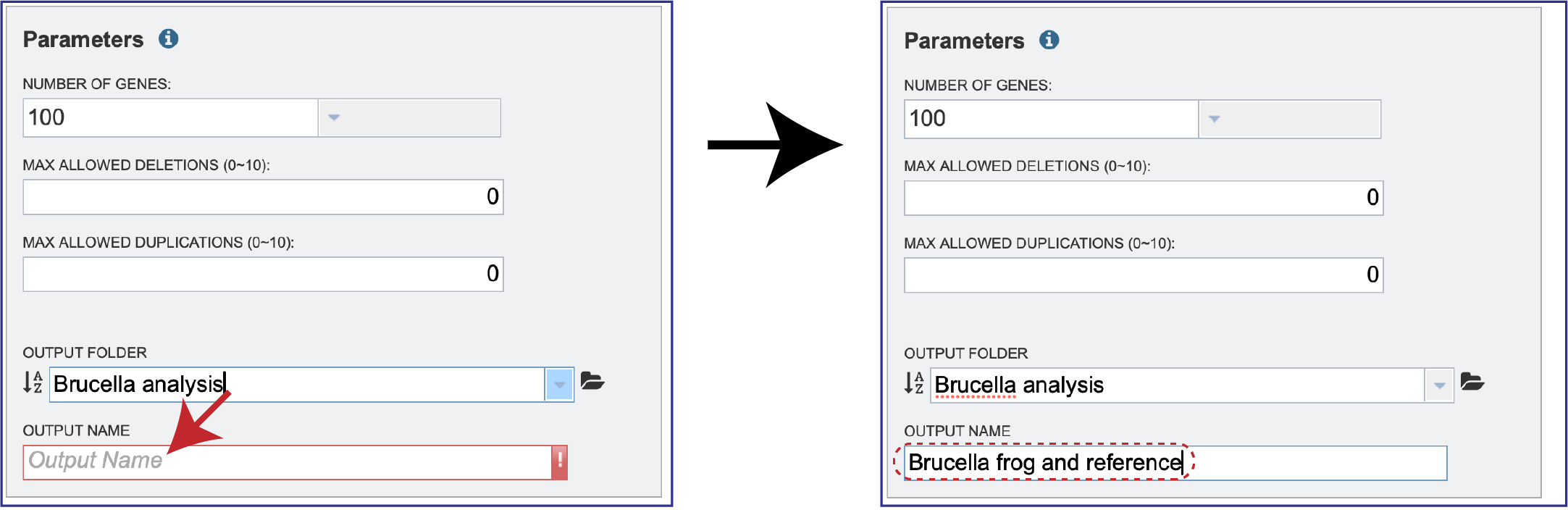This screenshot has width=1568, height=510.
Task: Select the Brucella analysis folder text
Action: pyautogui.click(x=138, y=383)
